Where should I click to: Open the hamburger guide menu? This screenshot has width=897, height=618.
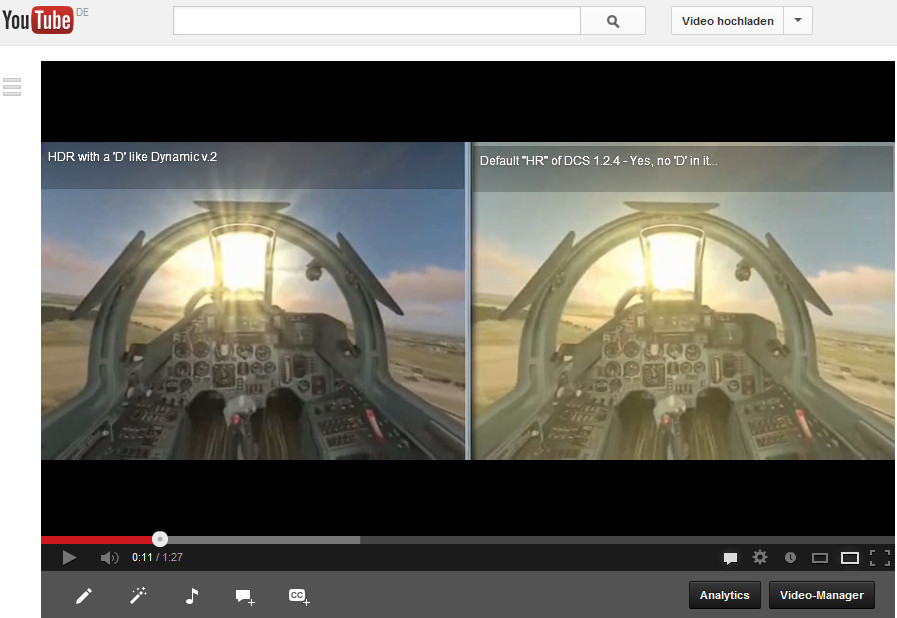[x=12, y=87]
